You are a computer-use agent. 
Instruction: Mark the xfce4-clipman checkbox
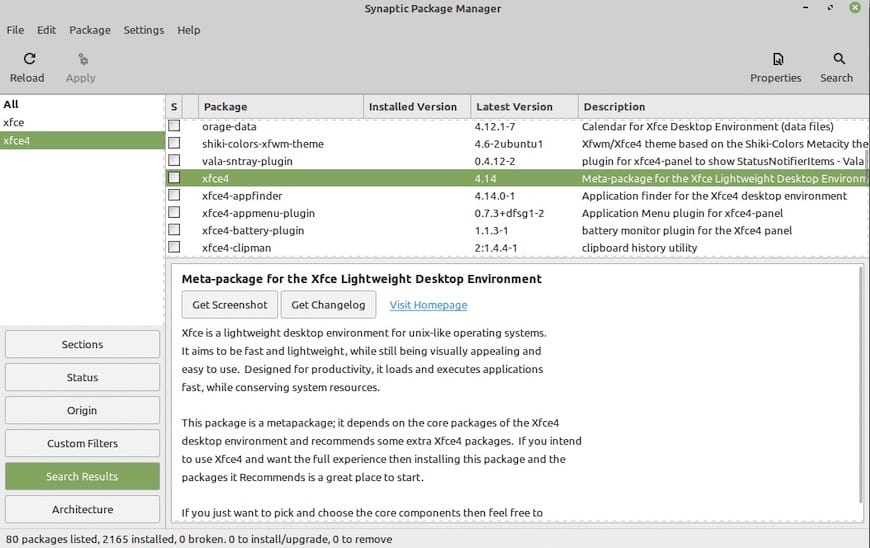(174, 247)
